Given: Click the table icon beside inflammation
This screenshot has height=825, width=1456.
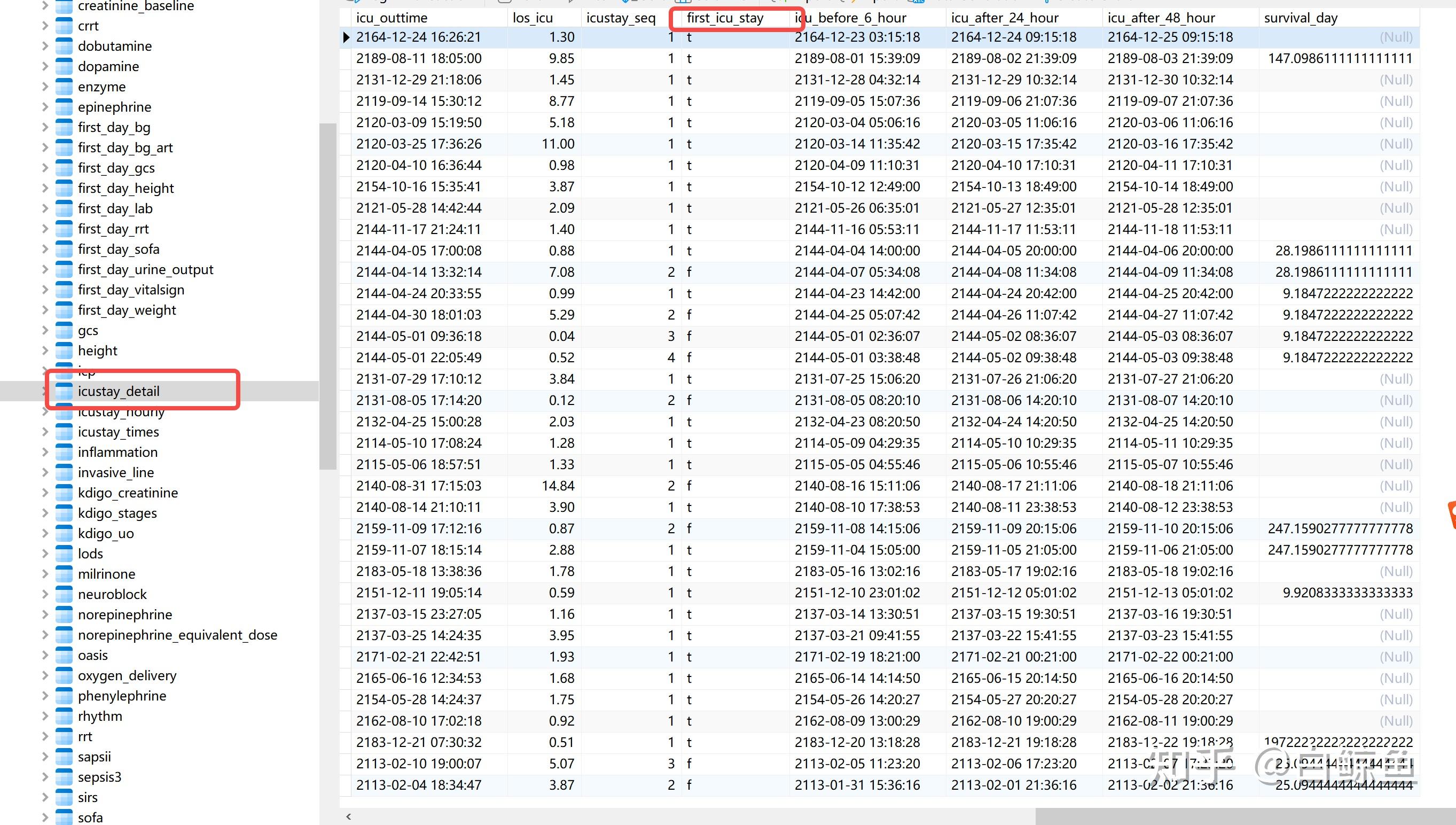Looking at the screenshot, I should 64,452.
